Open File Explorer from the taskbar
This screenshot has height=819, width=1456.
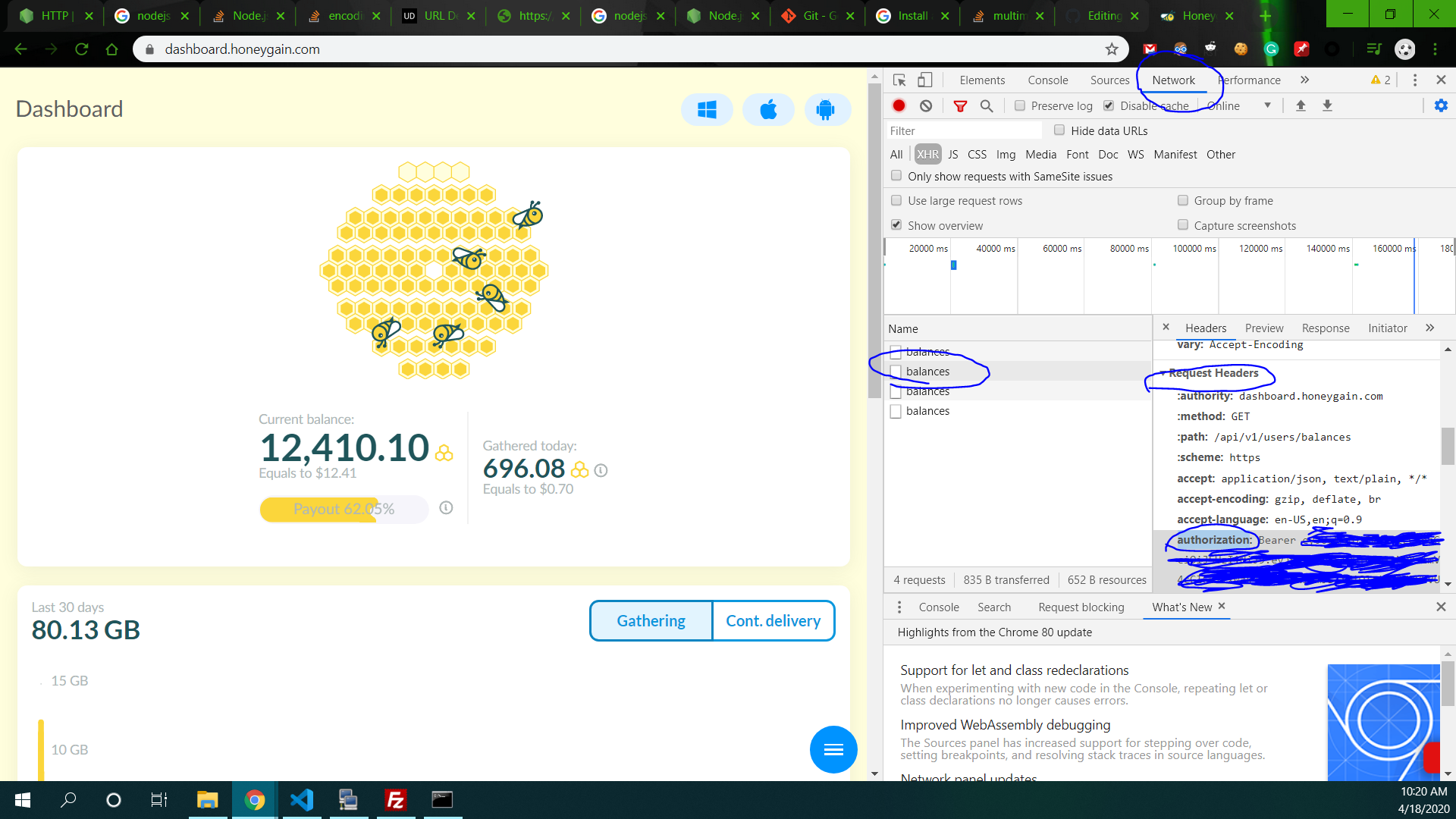[207, 799]
